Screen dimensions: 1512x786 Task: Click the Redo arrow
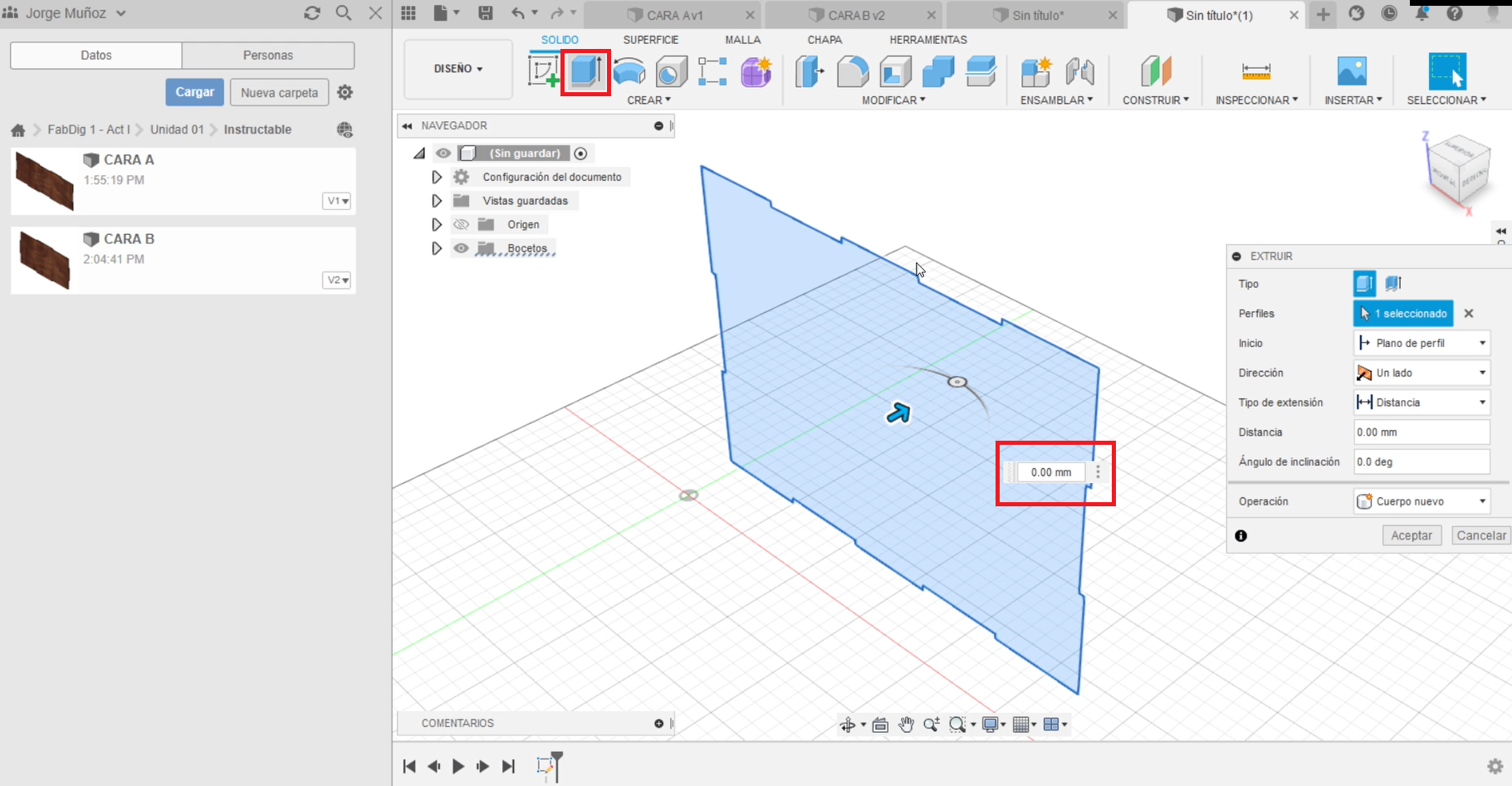[557, 13]
